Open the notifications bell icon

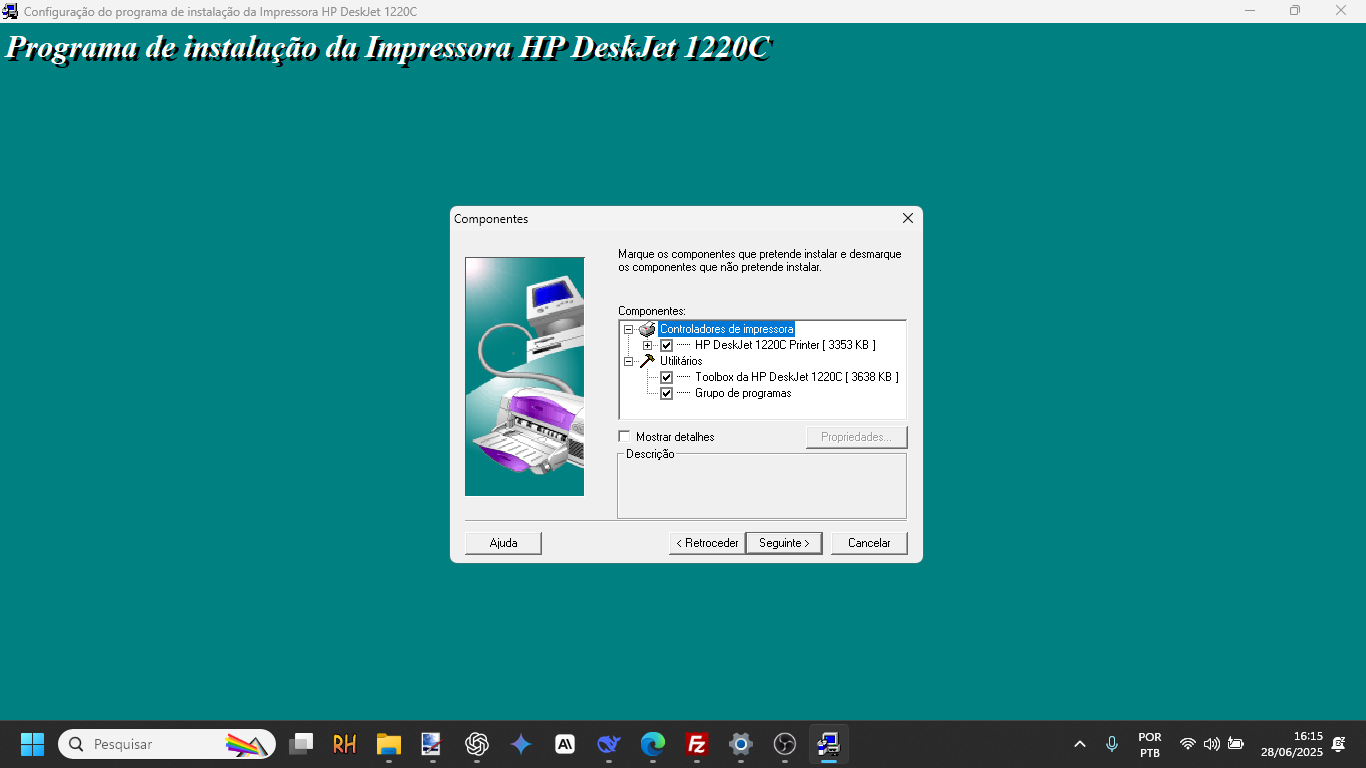pyautogui.click(x=1339, y=744)
